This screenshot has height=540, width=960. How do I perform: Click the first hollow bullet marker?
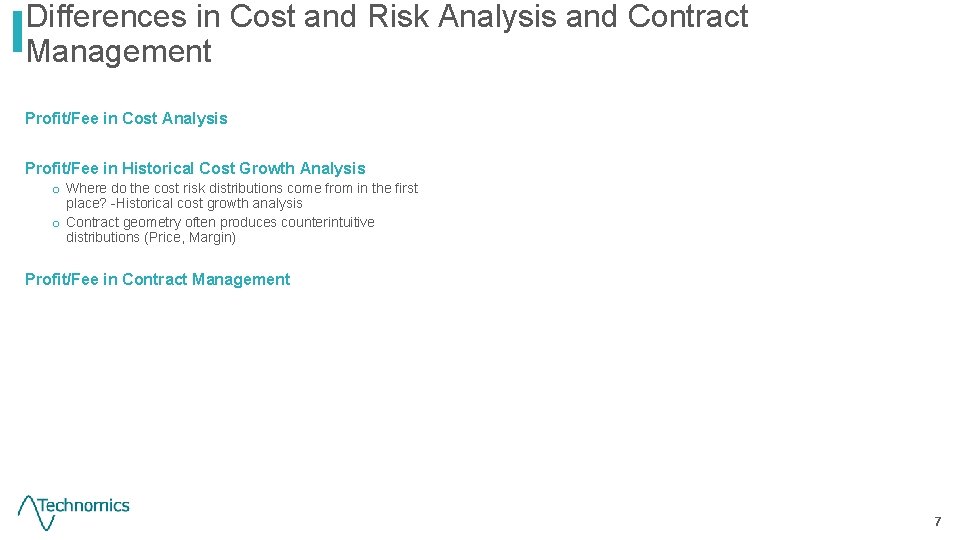(56, 189)
